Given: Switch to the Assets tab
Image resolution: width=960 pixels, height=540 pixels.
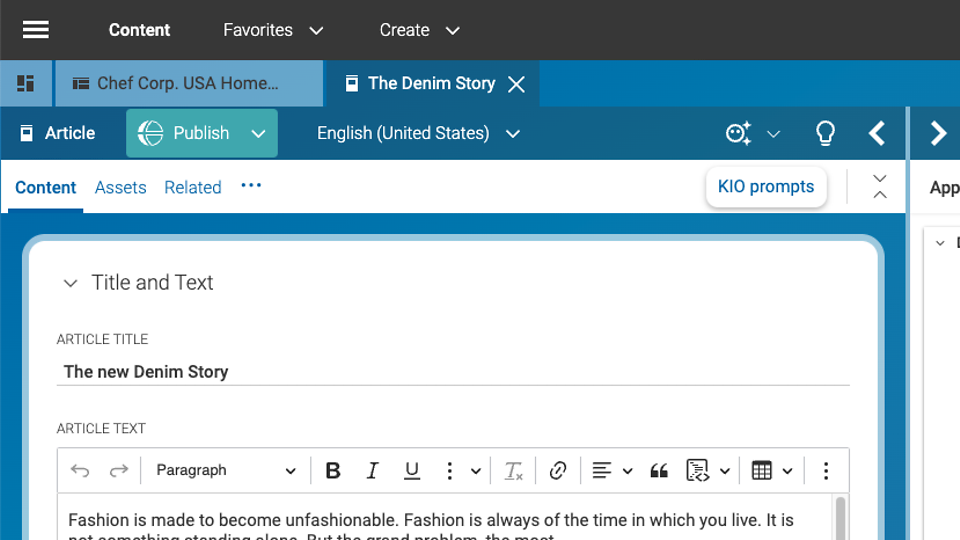Looking at the screenshot, I should (x=121, y=187).
